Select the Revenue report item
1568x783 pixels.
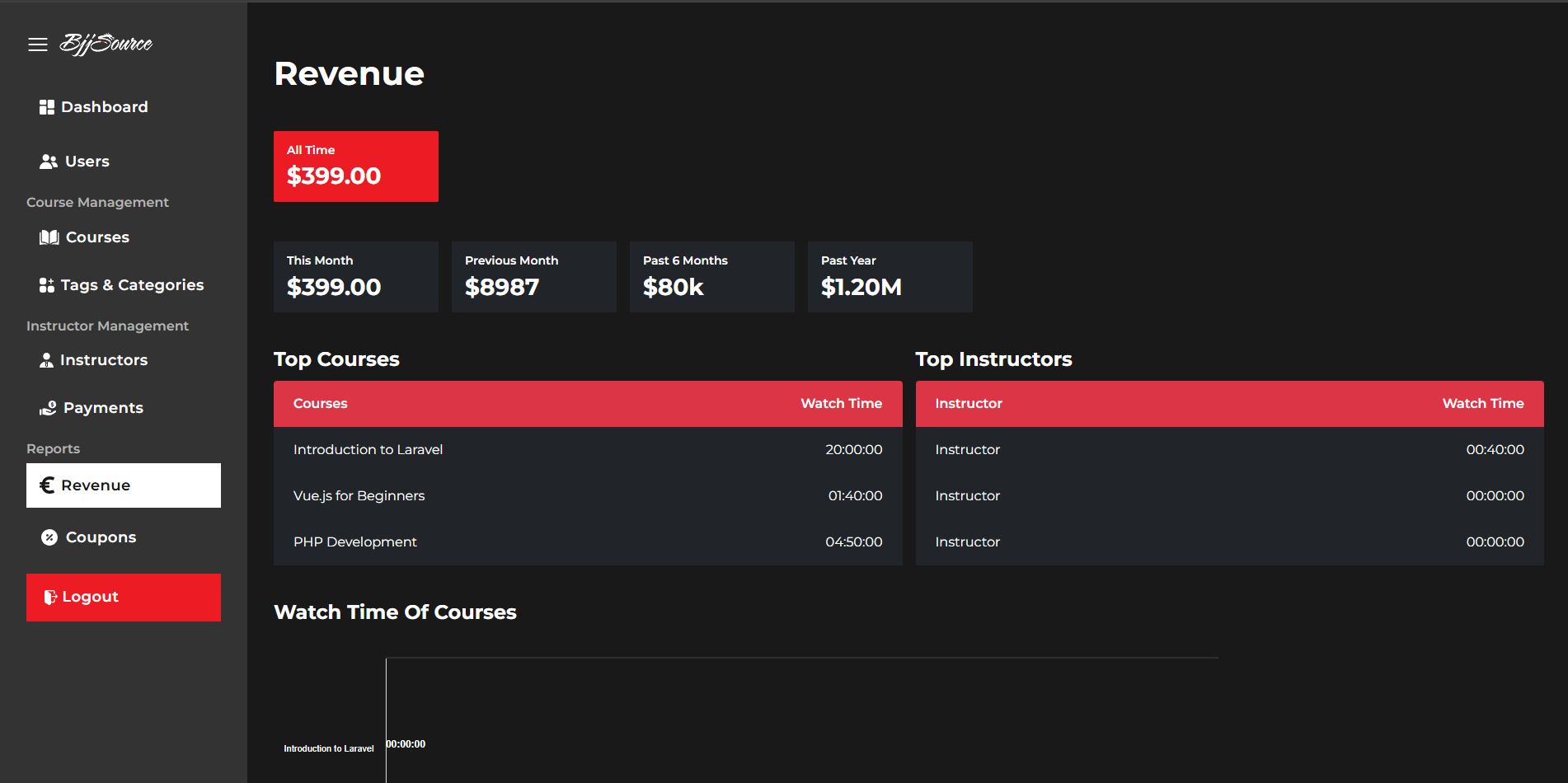[x=124, y=485]
